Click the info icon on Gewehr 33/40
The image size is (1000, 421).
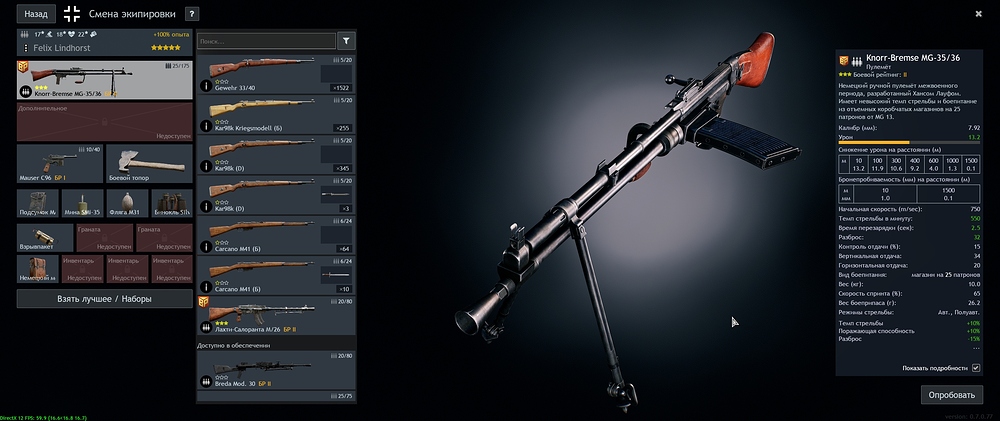[x=206, y=86]
